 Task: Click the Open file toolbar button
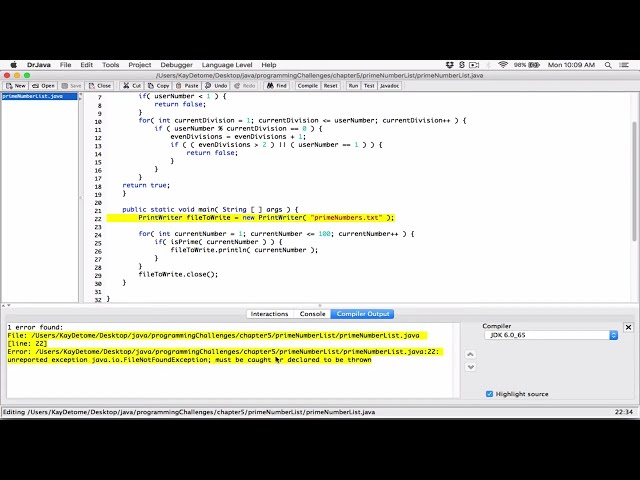[43, 86]
